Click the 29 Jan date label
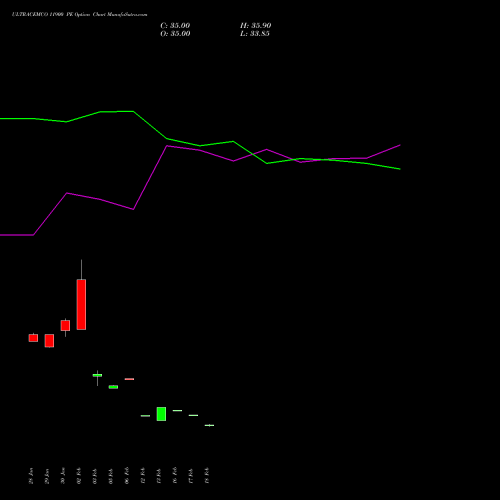 click(x=47, y=476)
